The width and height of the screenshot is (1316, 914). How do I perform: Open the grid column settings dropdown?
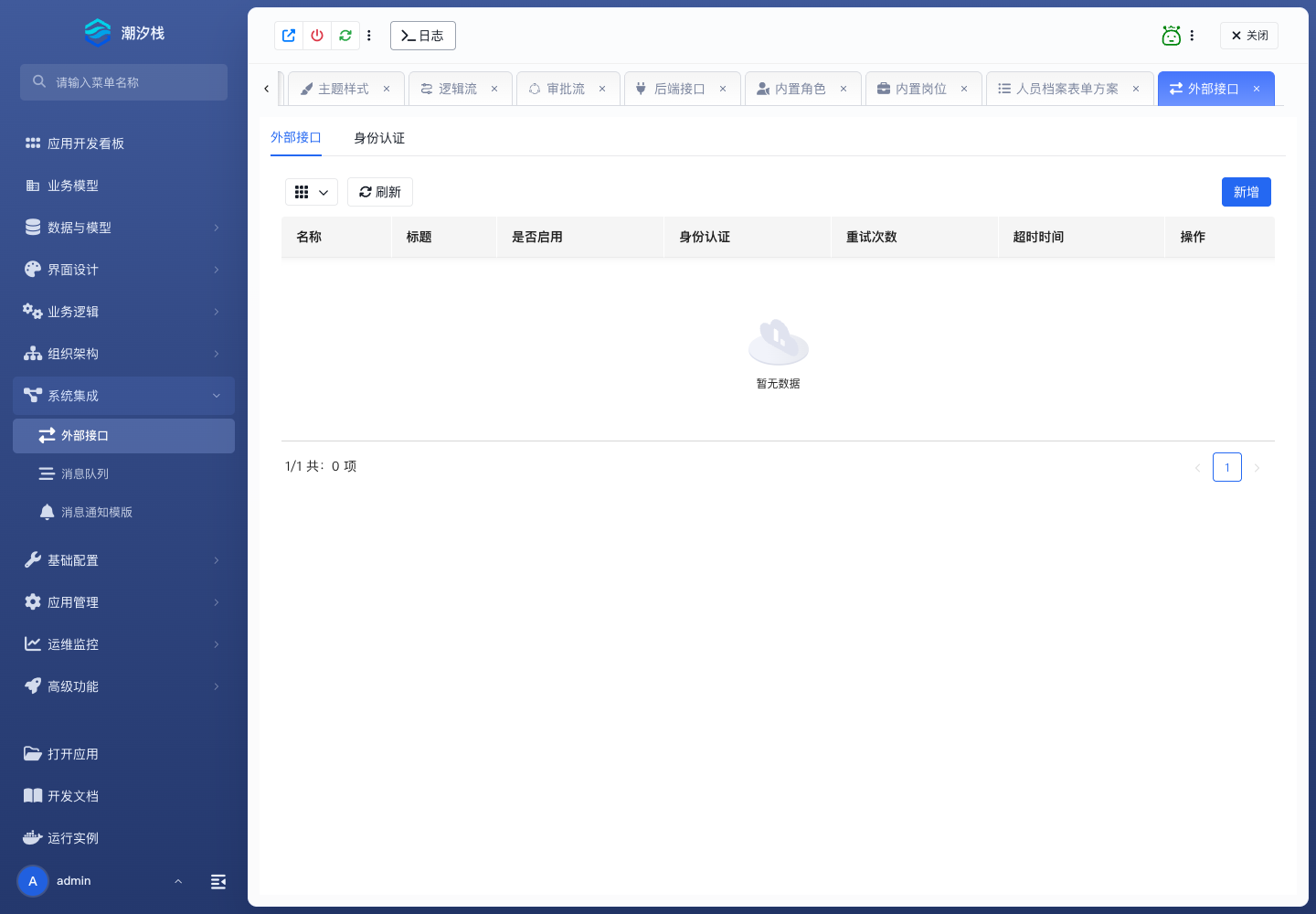312,192
